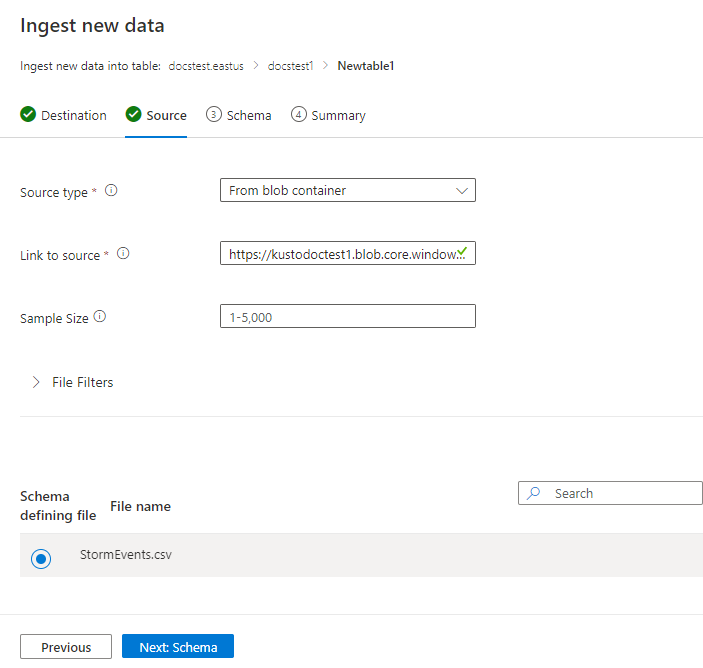Click the magnifier icon in the Search box
Image resolution: width=703 pixels, height=668 pixels.
click(534, 493)
